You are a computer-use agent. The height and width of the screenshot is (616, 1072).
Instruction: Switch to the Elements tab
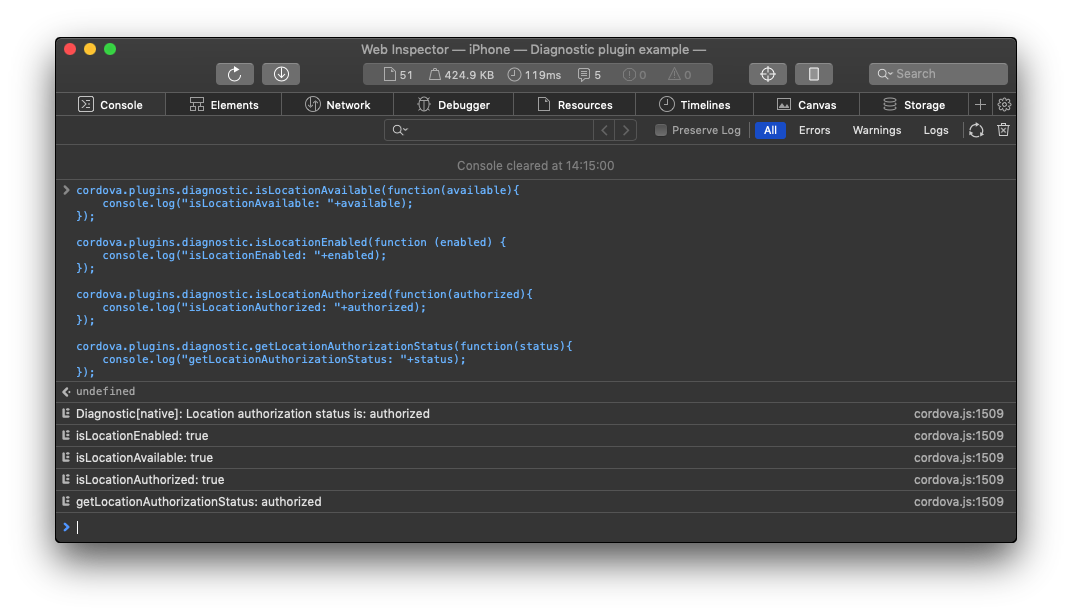224,105
